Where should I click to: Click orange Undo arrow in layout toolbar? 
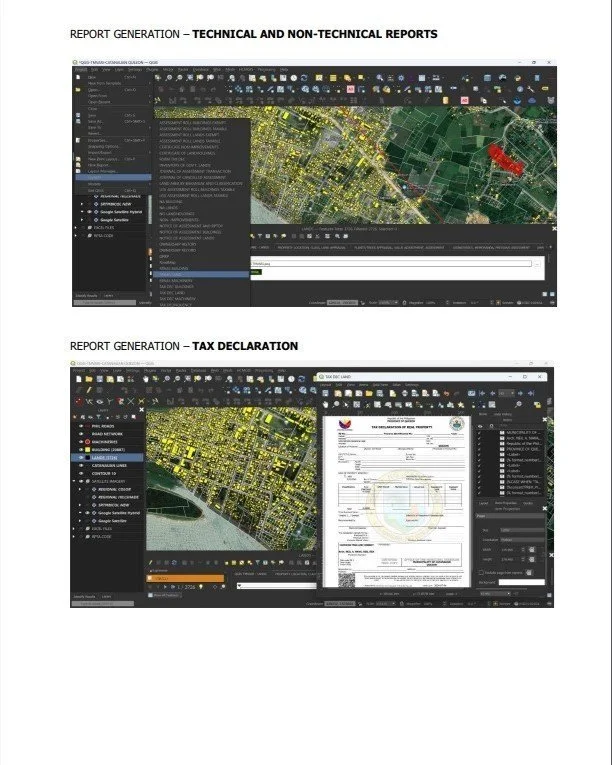pyautogui.click(x=446, y=393)
